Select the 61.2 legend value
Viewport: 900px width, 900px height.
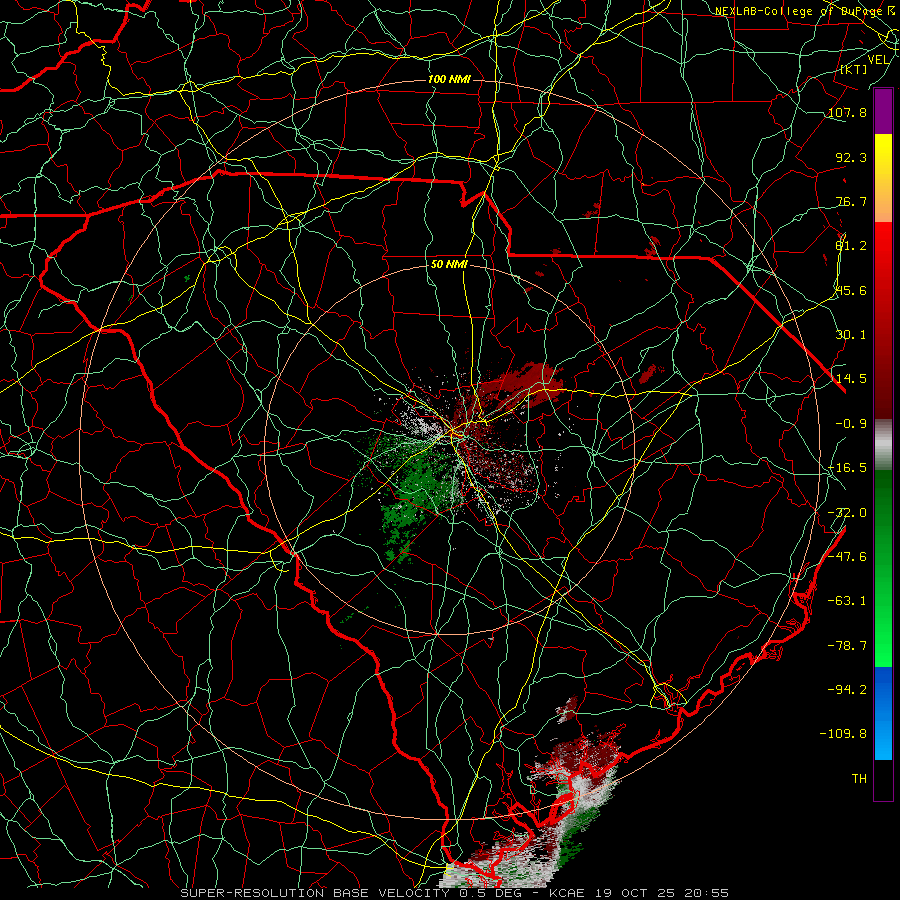851,246
